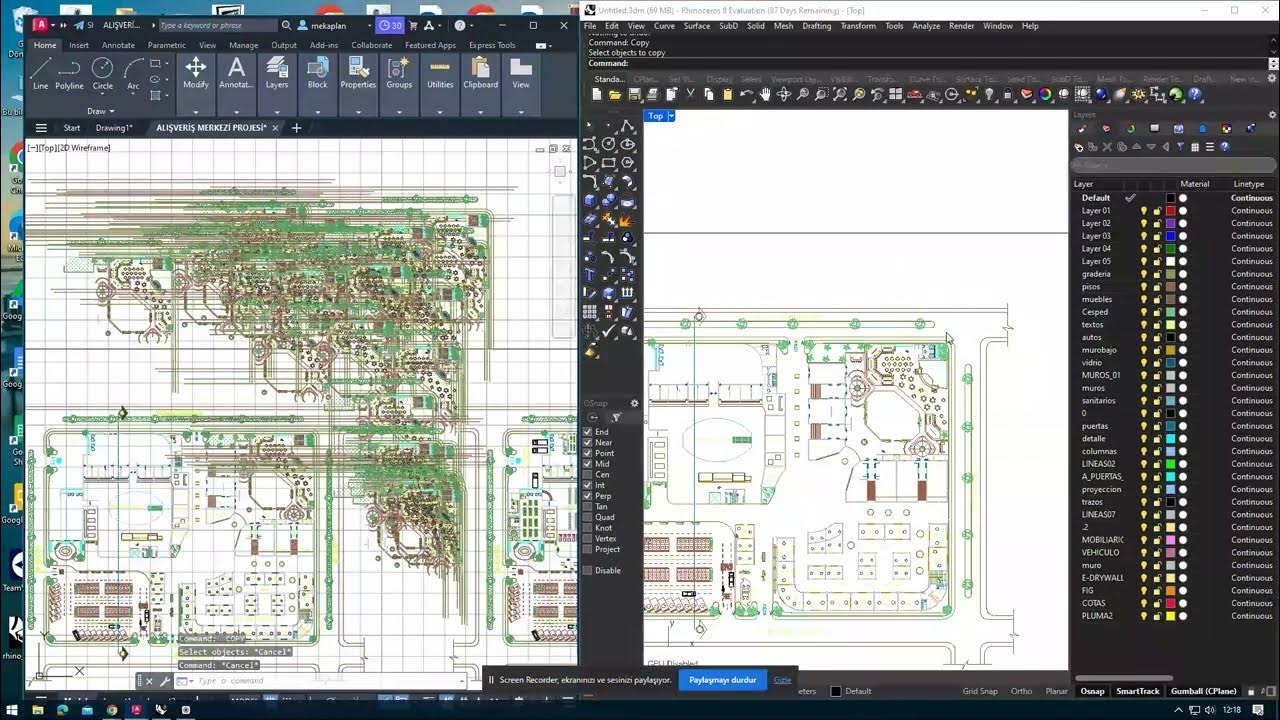Open the AutoCAD application menu logo
The width and height of the screenshot is (1280, 720).
coord(40,25)
